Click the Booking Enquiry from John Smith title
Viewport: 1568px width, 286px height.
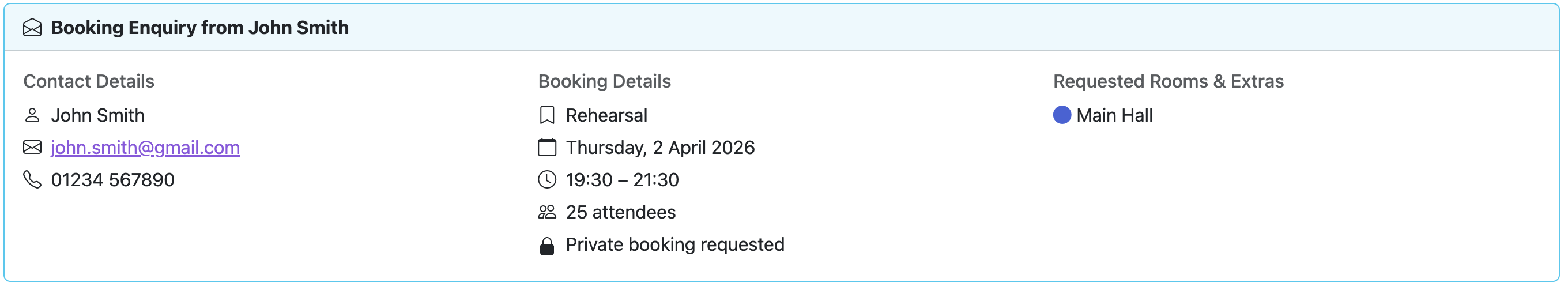click(199, 28)
